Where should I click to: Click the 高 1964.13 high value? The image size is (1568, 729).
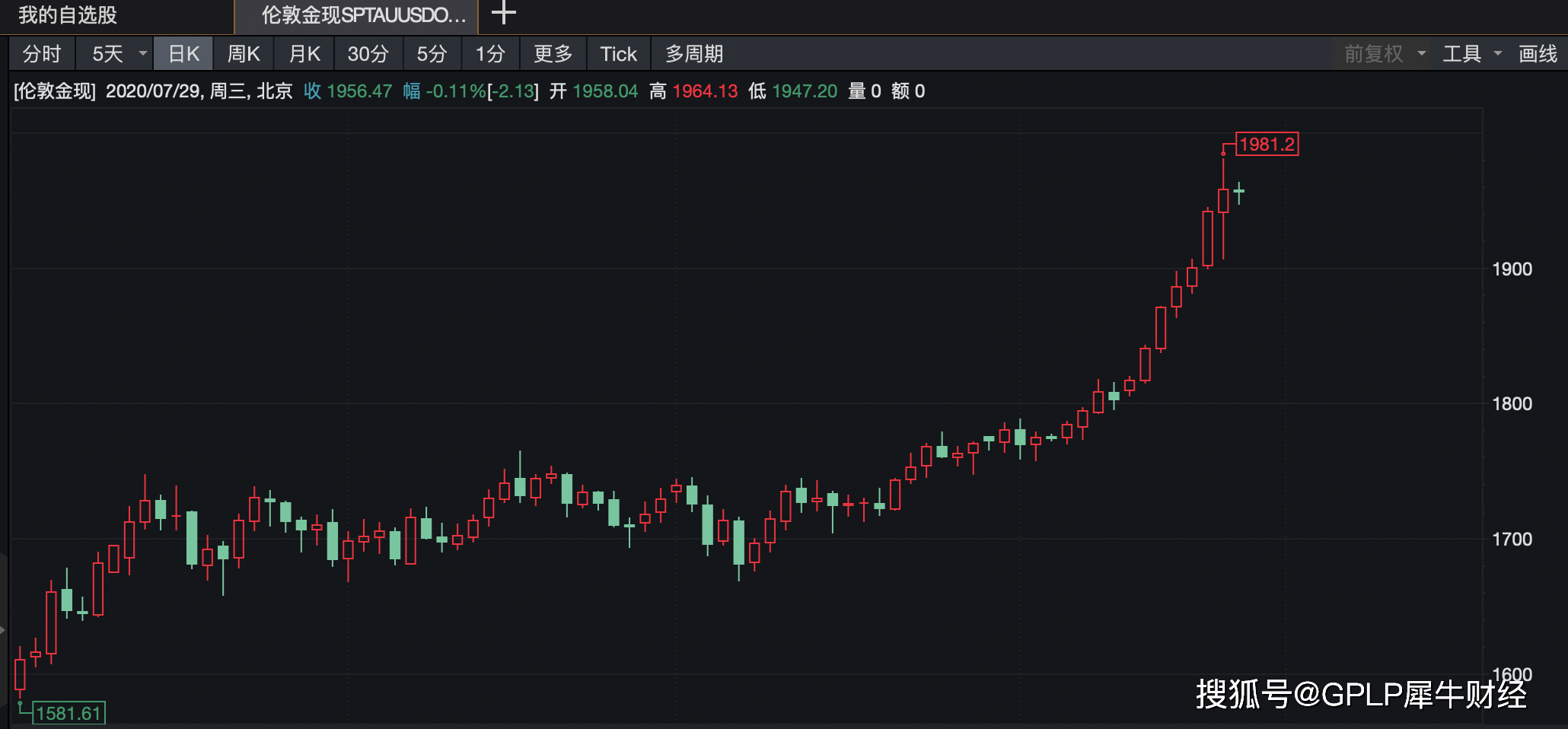coord(693,91)
